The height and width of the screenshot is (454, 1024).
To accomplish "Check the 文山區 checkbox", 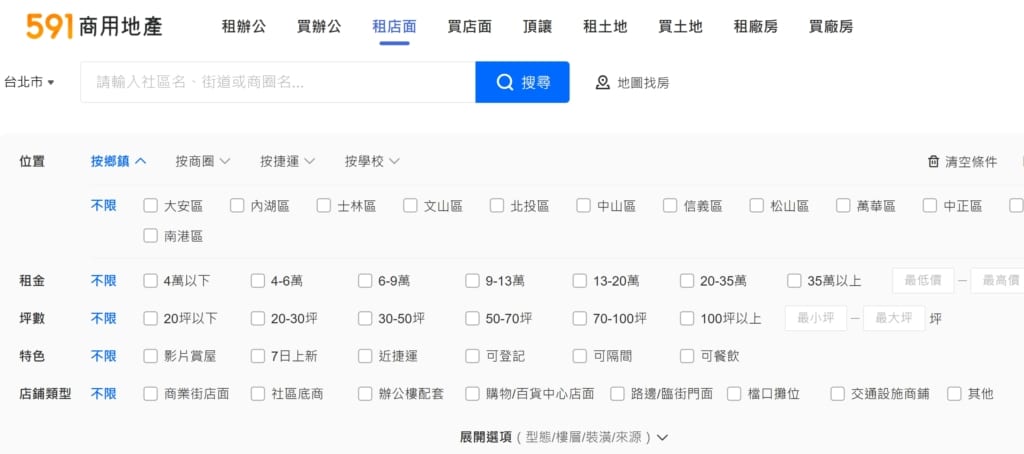I will pyautogui.click(x=410, y=206).
